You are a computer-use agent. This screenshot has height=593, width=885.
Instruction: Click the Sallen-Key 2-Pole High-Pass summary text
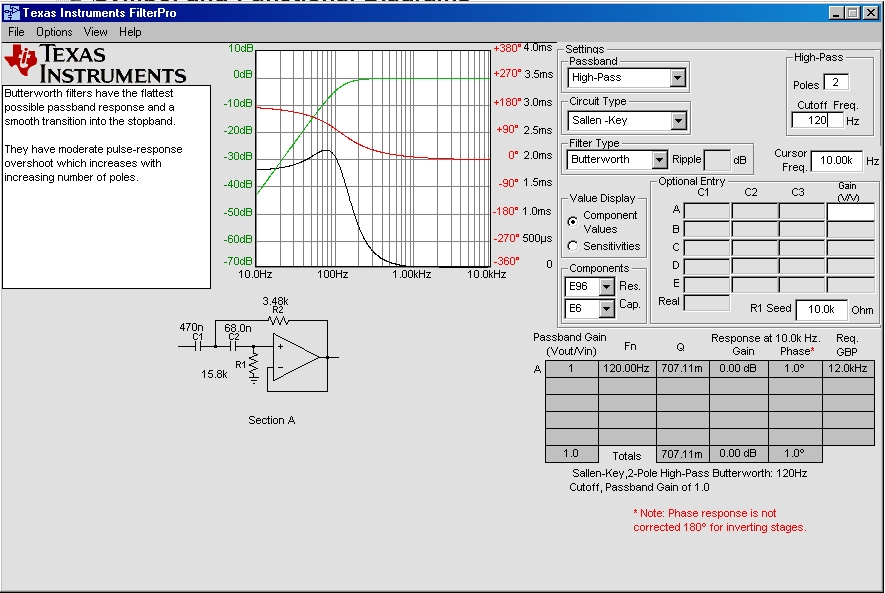(x=689, y=480)
